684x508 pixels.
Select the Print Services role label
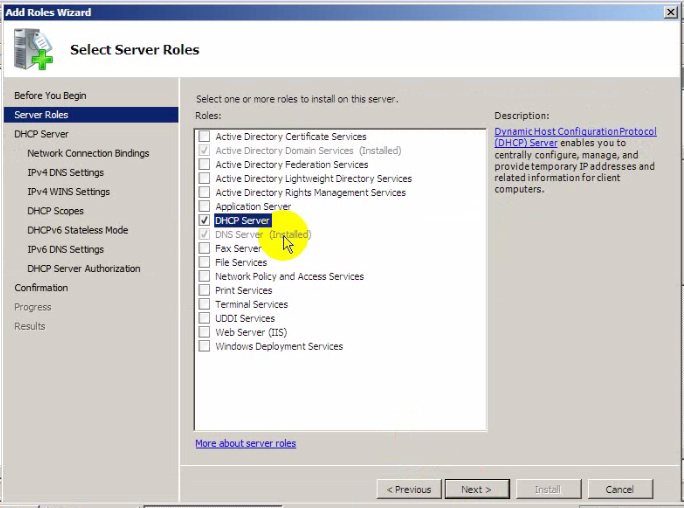(243, 290)
